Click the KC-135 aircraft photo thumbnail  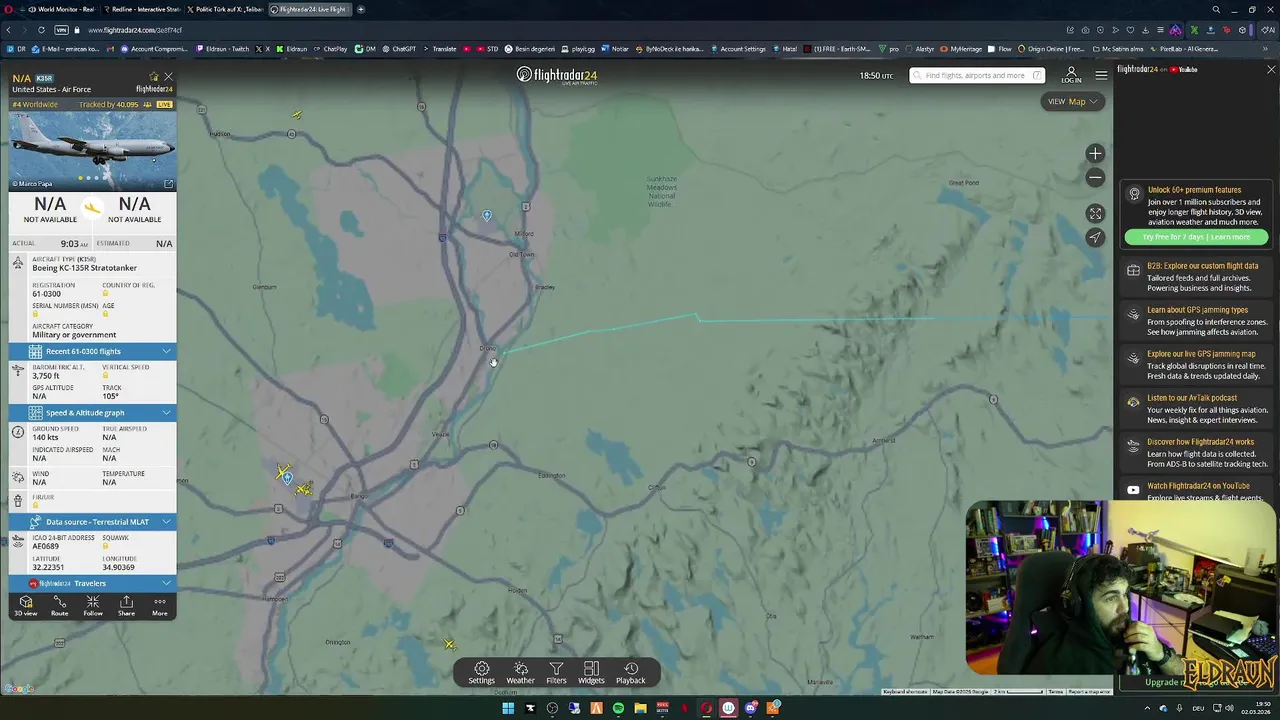pyautogui.click(x=93, y=150)
